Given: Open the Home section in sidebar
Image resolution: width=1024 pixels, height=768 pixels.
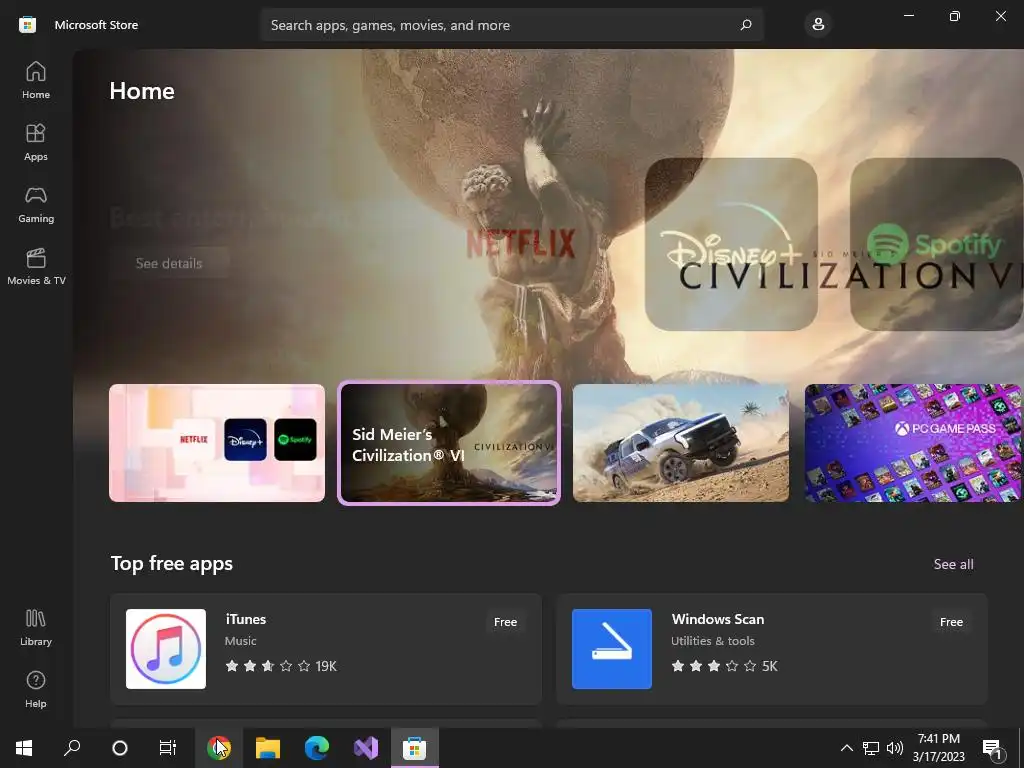Looking at the screenshot, I should pyautogui.click(x=36, y=80).
